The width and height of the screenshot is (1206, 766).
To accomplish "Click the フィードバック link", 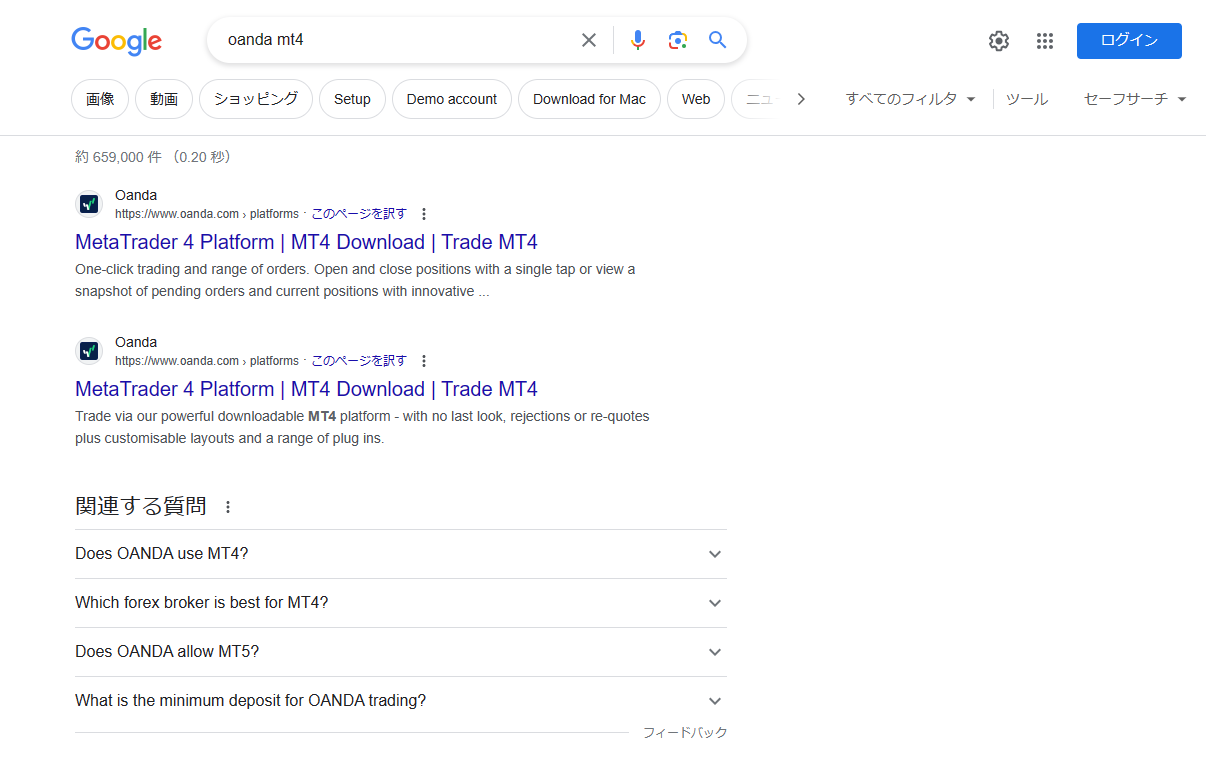I will 685,733.
